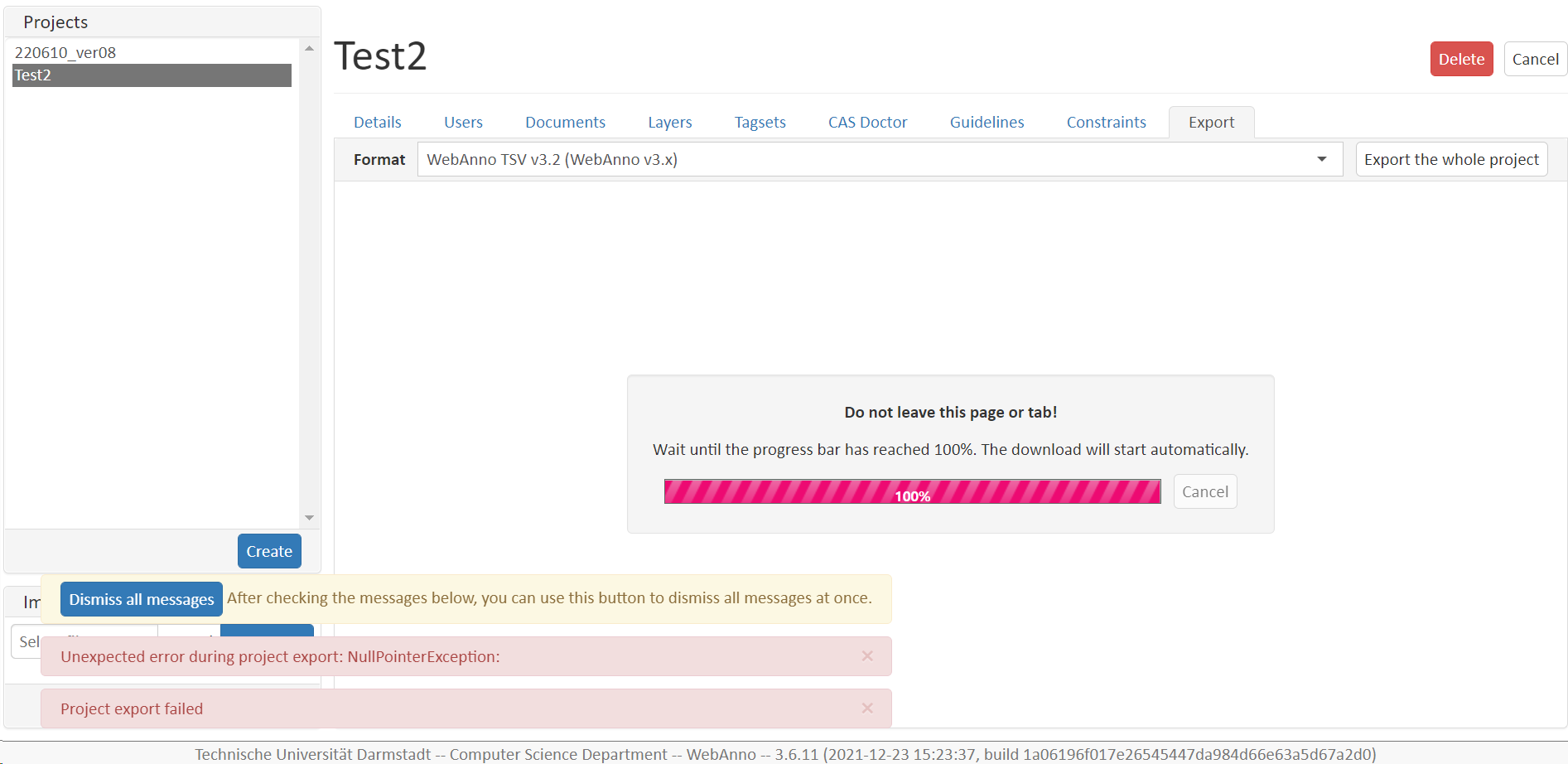View the Tagsets tab
The width and height of the screenshot is (1568, 764).
(760, 122)
